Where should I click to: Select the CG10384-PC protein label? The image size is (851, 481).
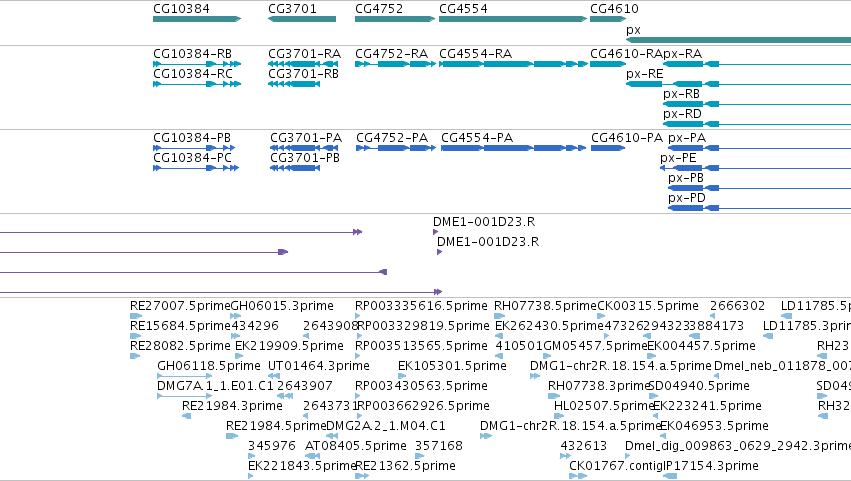coord(192,158)
